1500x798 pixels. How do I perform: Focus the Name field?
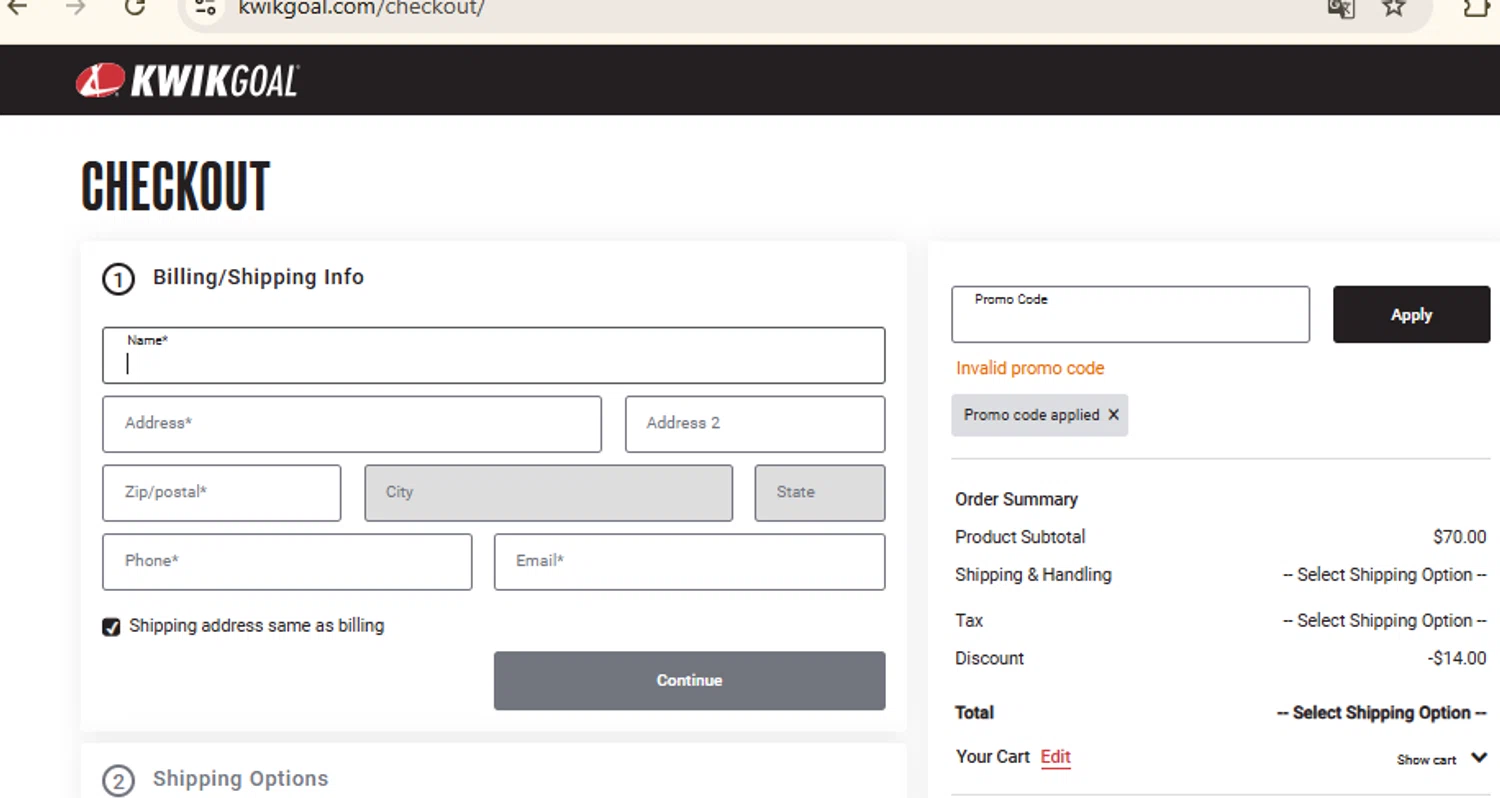[494, 355]
